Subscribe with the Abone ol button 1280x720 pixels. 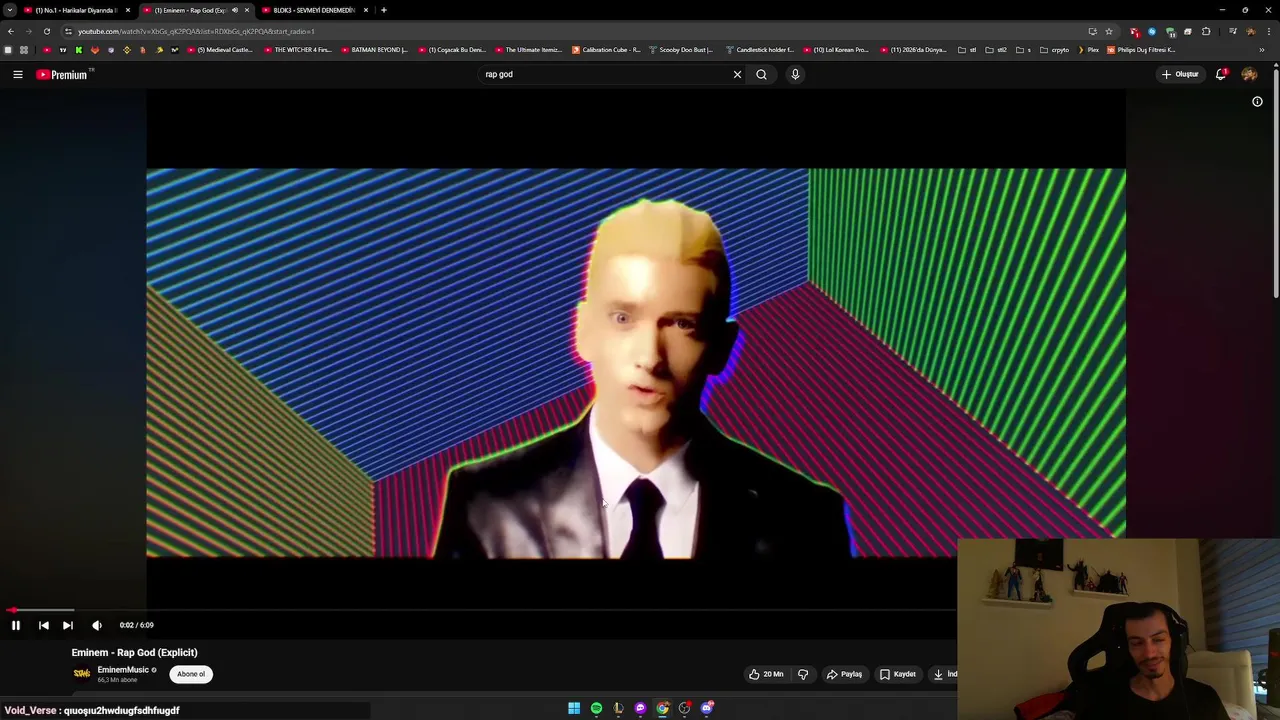click(x=191, y=674)
